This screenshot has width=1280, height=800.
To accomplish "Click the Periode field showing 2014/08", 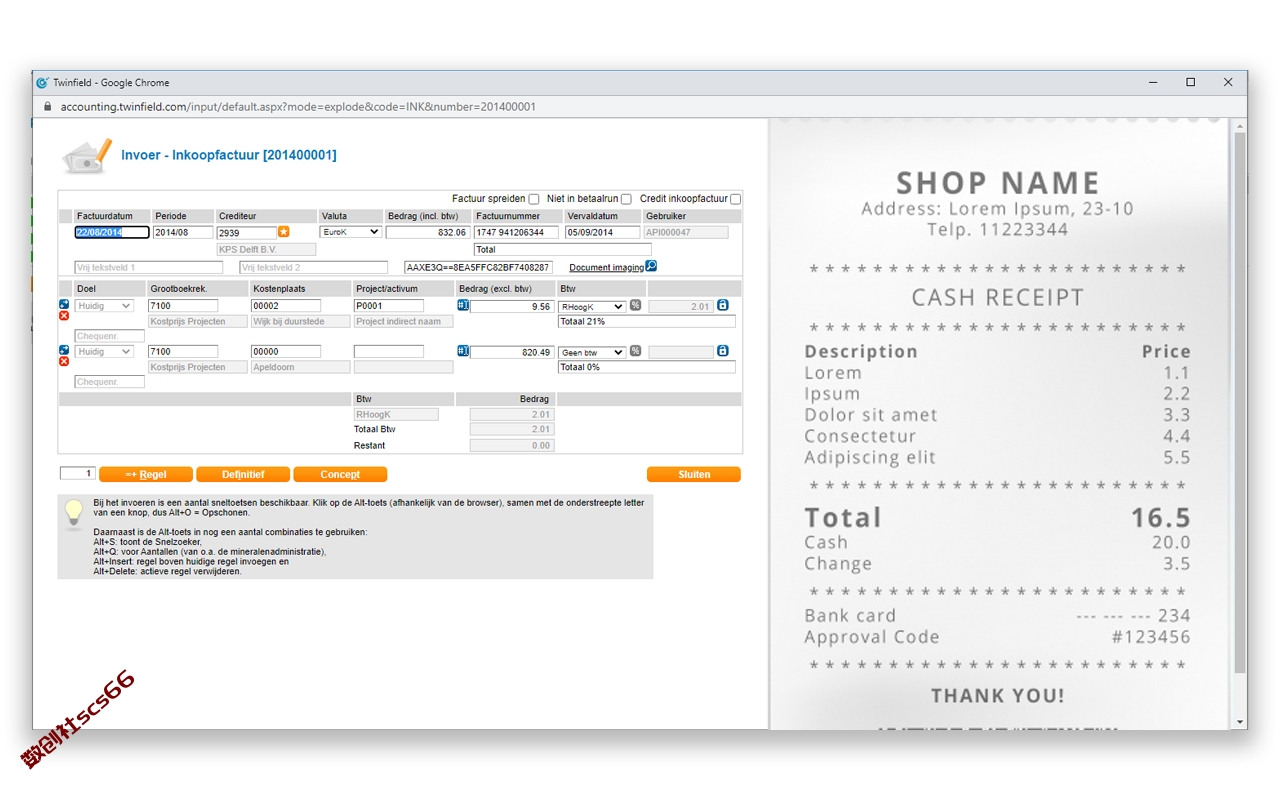I will click(183, 232).
